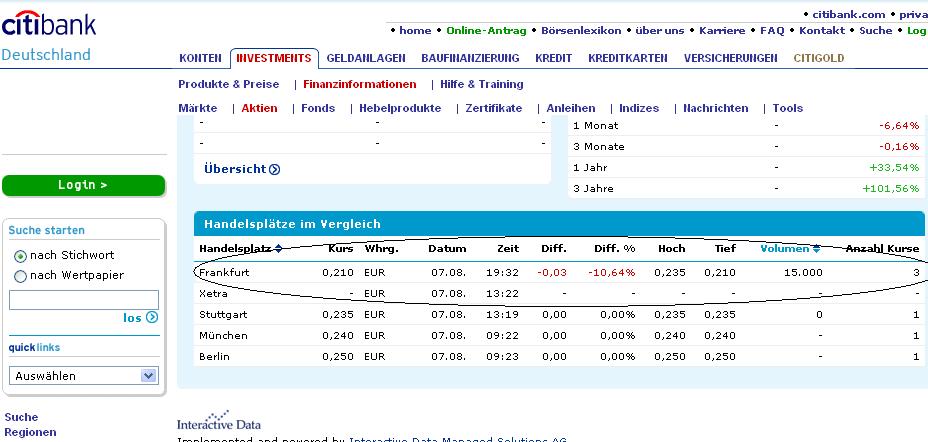928x442 pixels.
Task: Go to Finanzinformationen
Action: 359,84
